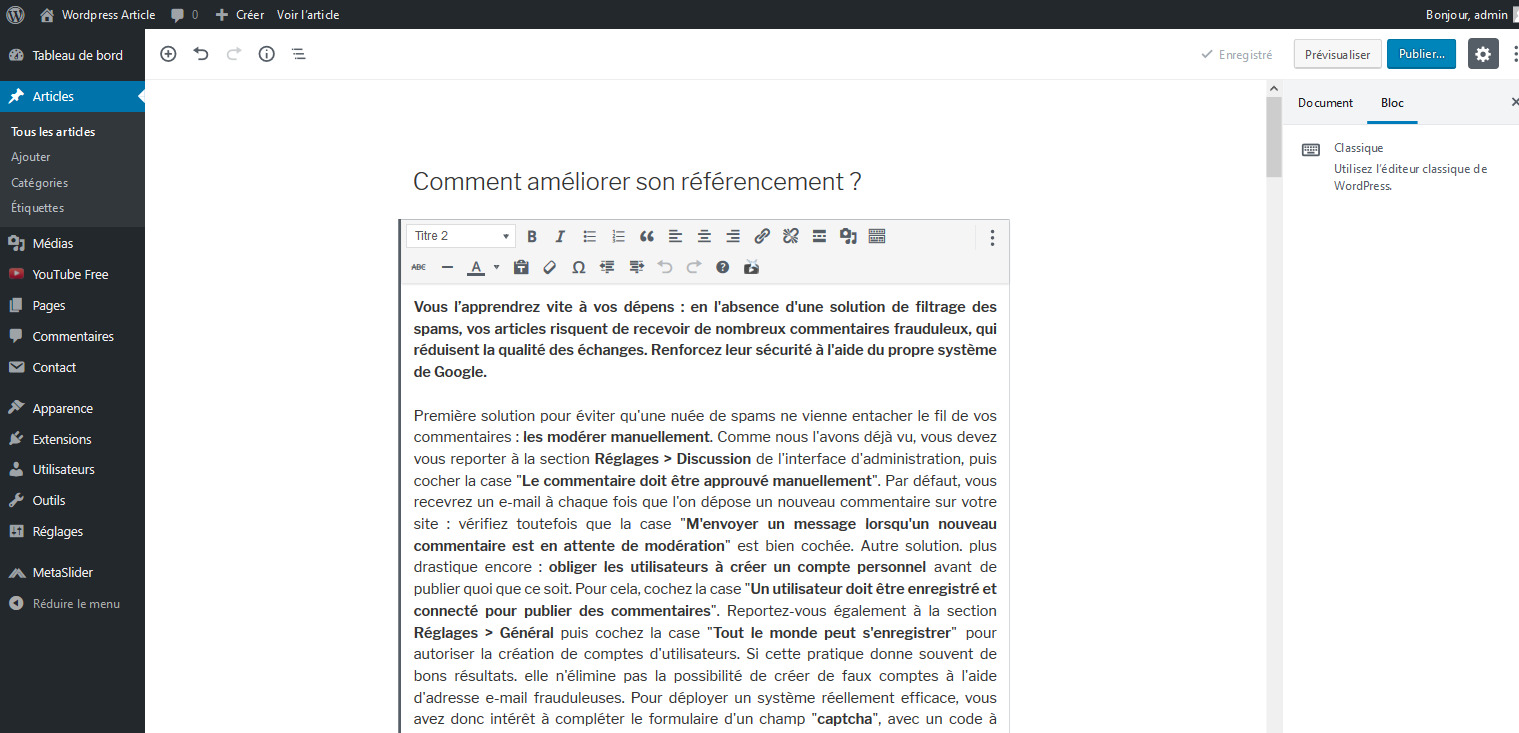Visit site via Wordpress Article link
The width and height of the screenshot is (1519, 733).
(97, 15)
